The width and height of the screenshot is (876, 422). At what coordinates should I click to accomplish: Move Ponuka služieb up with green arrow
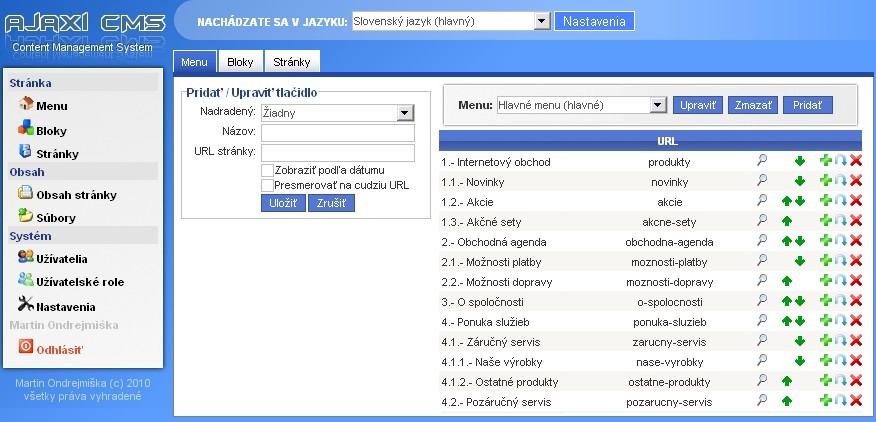[x=787, y=321]
